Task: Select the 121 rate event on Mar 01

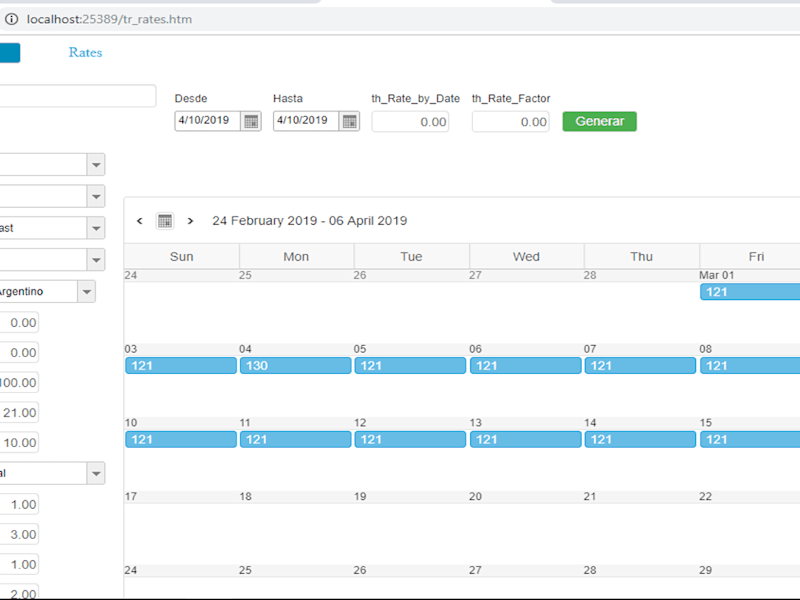Action: (750, 292)
